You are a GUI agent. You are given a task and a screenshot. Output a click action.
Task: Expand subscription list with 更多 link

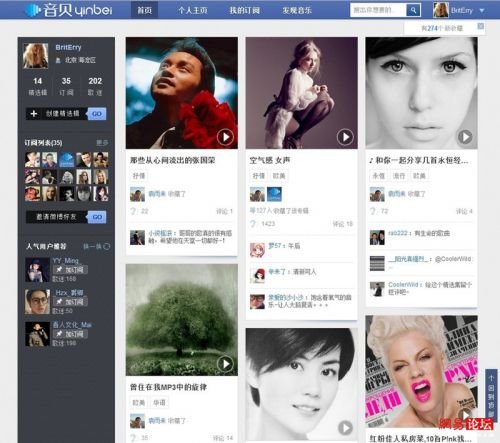pyautogui.click(x=102, y=143)
